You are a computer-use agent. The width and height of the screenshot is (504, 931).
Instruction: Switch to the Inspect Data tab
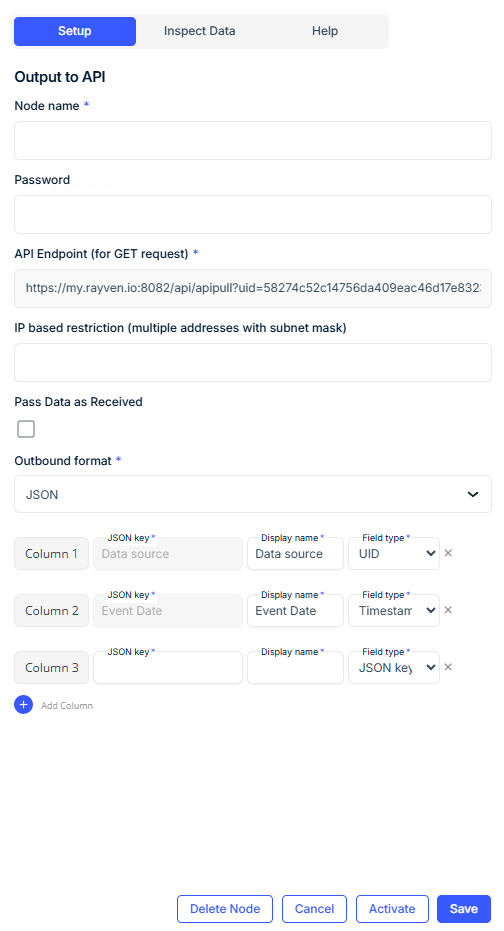199,31
